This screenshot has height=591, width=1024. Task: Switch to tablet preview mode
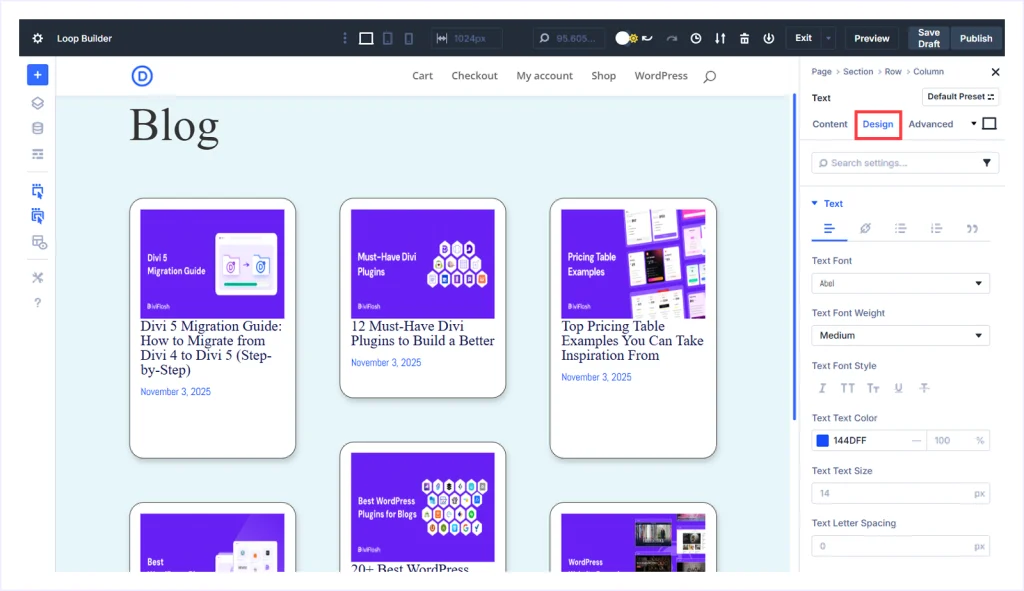[x=387, y=38]
